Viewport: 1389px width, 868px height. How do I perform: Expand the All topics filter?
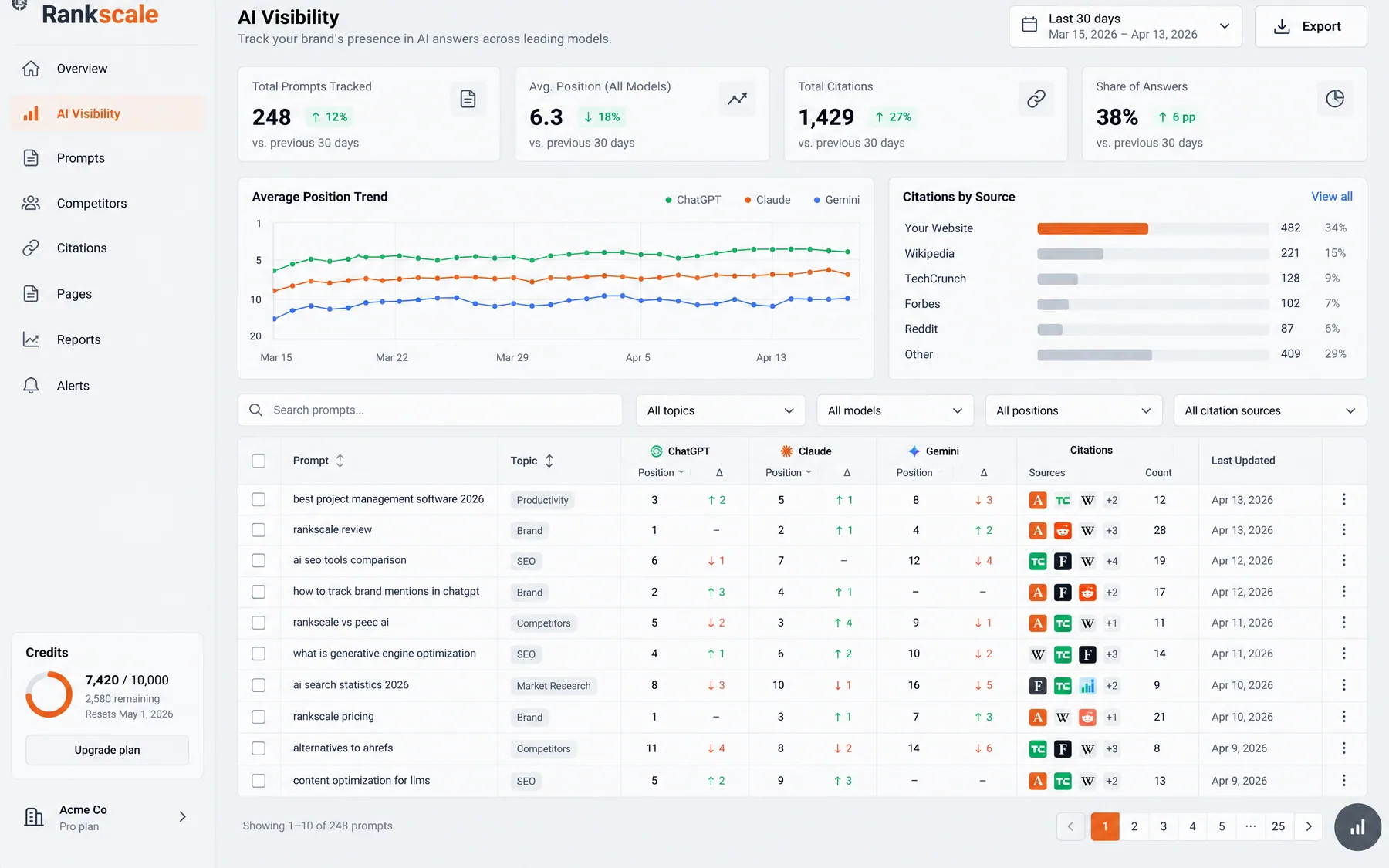[x=720, y=410]
